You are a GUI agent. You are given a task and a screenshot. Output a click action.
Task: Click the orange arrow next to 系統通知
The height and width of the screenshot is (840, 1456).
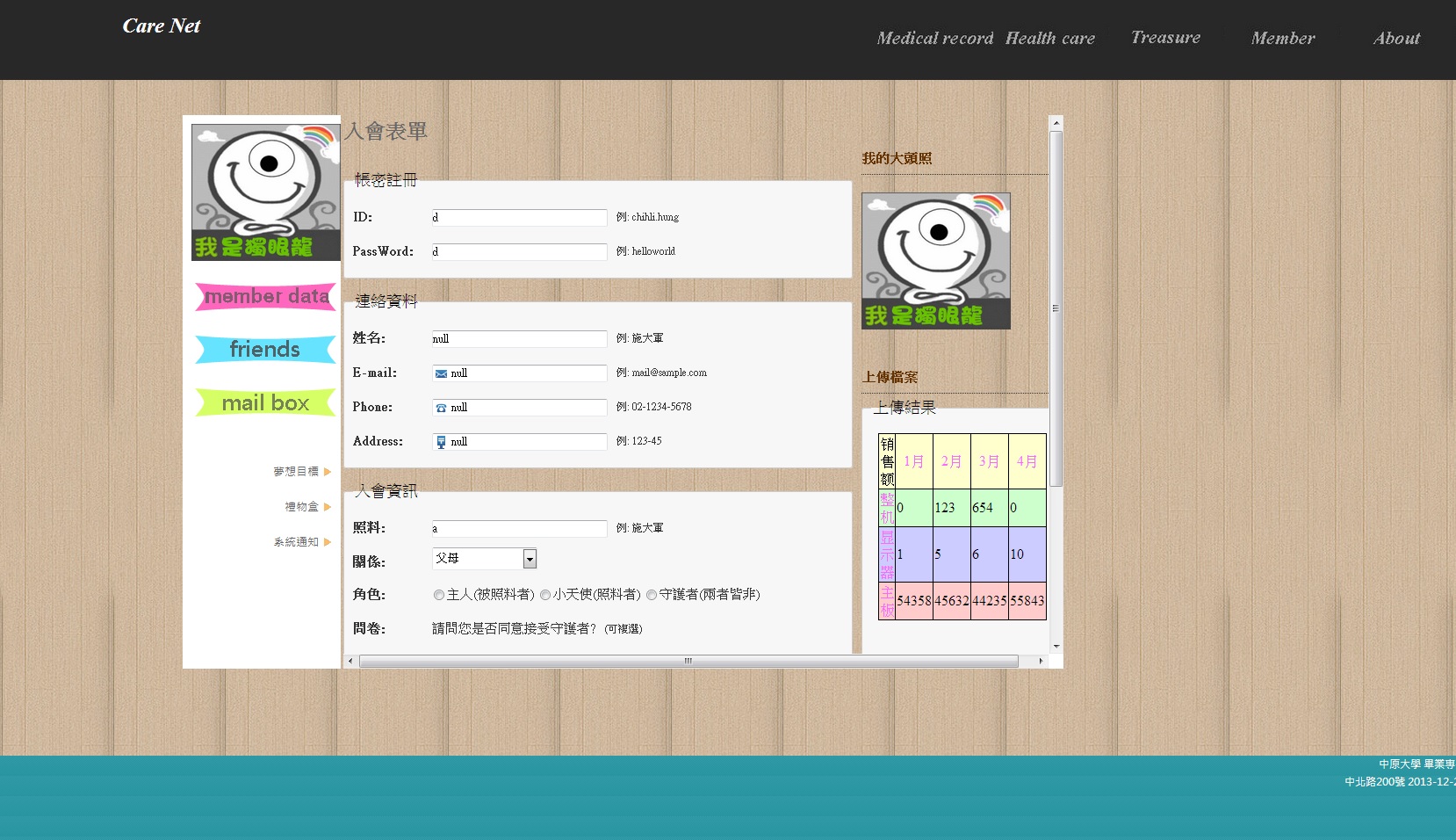(x=328, y=542)
